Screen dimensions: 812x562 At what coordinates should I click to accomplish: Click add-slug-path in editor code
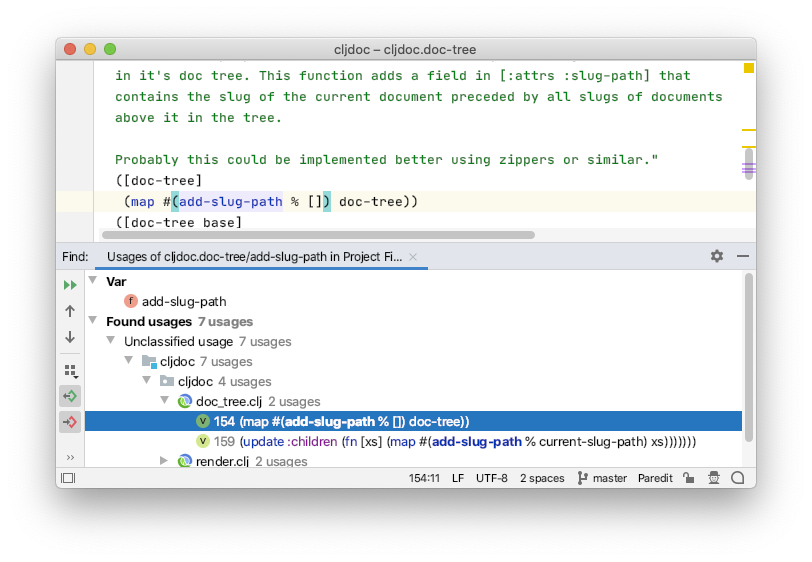pyautogui.click(x=230, y=201)
